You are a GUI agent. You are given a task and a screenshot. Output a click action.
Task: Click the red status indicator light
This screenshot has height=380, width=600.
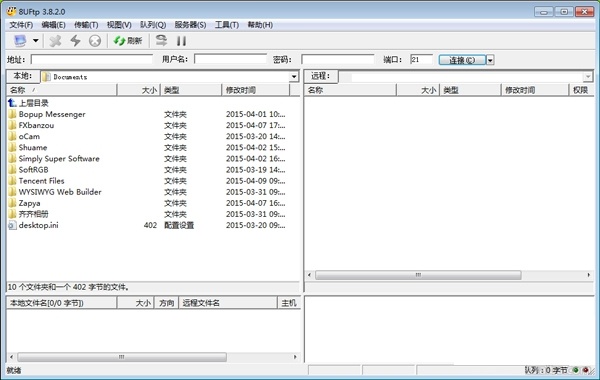(x=585, y=370)
